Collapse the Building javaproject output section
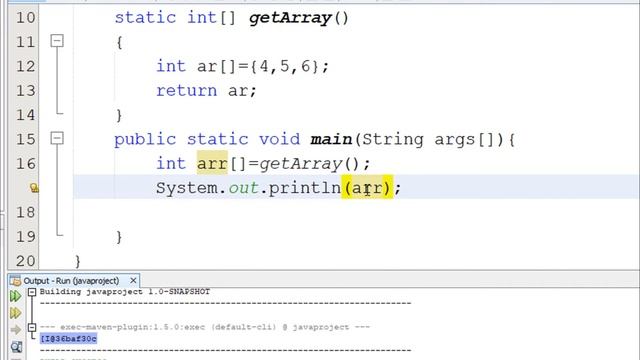This screenshot has width=640, height=360. pyautogui.click(x=32, y=292)
